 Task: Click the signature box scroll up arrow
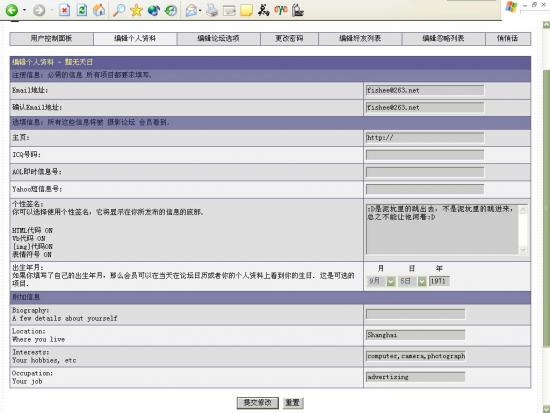pos(523,210)
